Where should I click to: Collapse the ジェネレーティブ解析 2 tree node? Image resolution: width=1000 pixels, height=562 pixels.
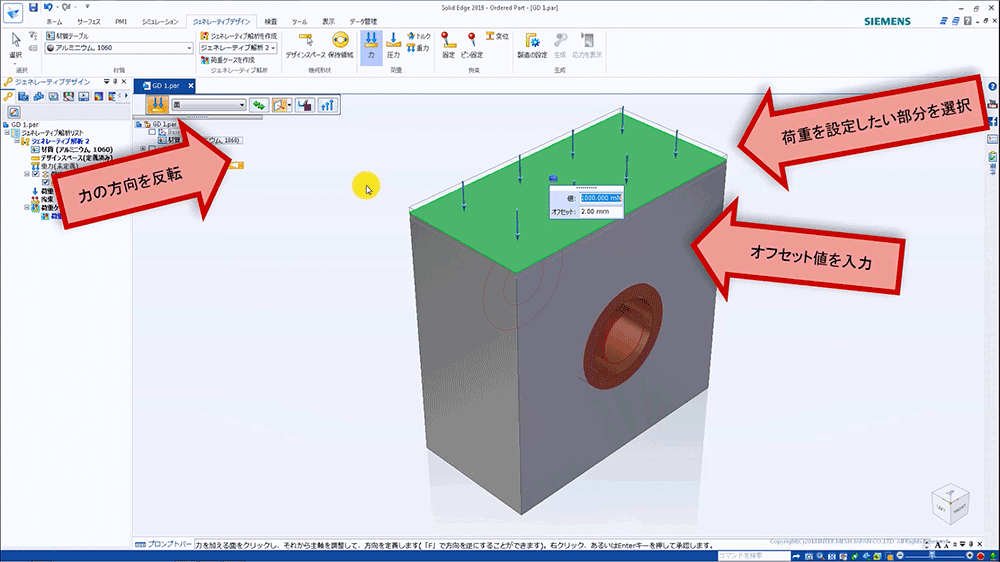(x=17, y=141)
